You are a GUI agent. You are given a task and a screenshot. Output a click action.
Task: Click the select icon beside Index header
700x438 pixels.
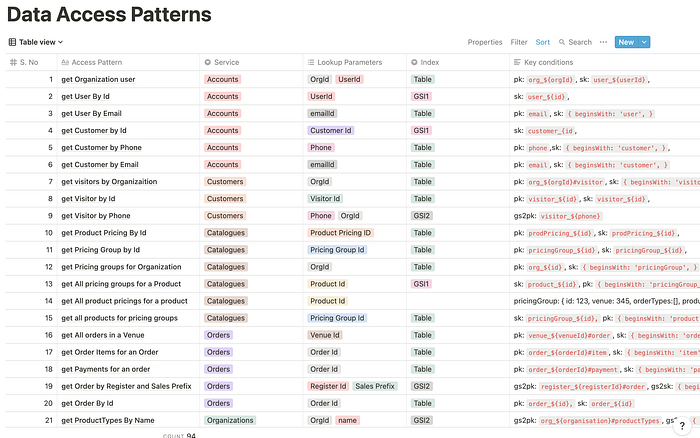[414, 62]
